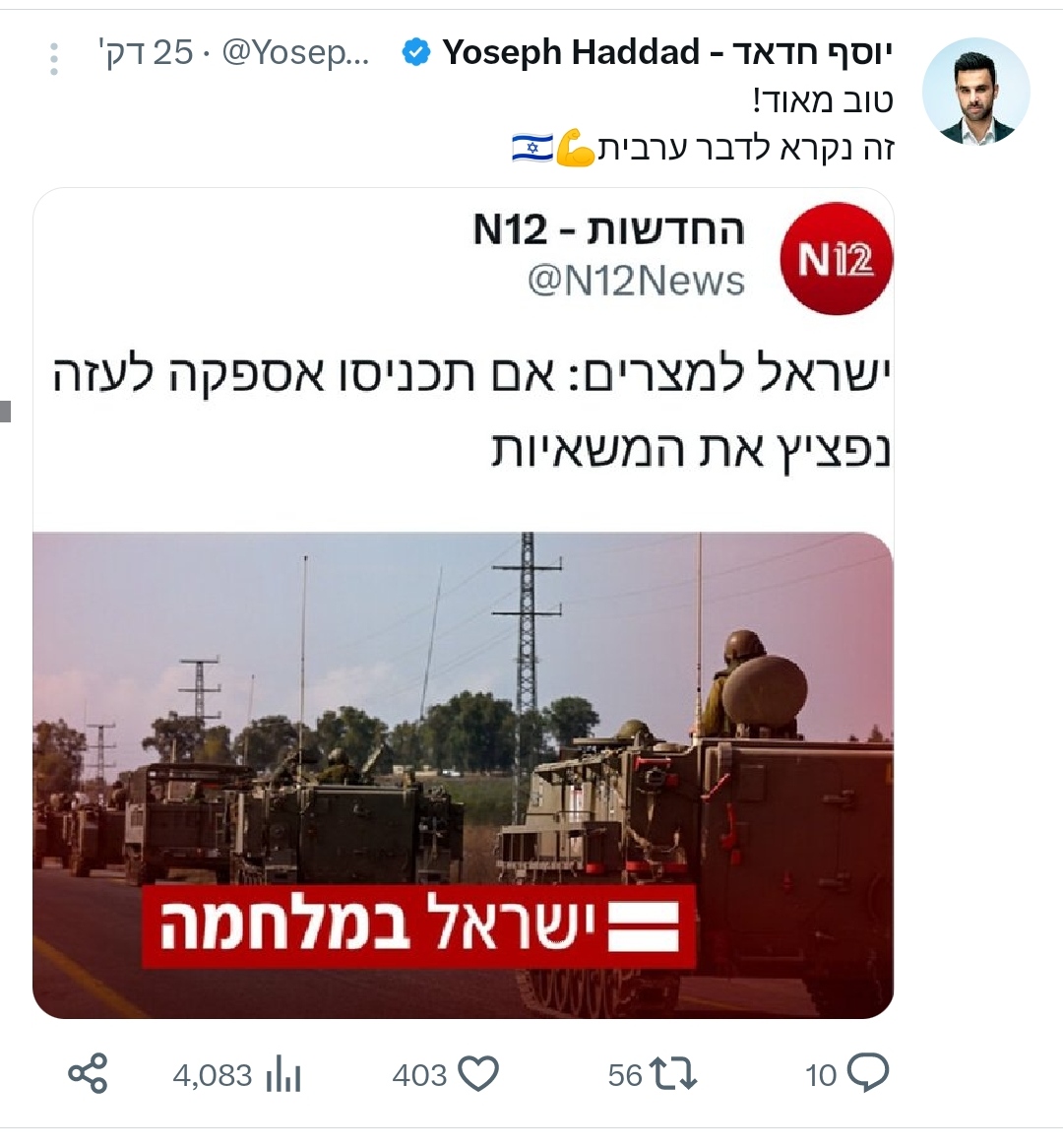This screenshot has height=1148, width=1063.
Task: Click Yoseph Haddad's profile picture
Action: click(x=975, y=92)
